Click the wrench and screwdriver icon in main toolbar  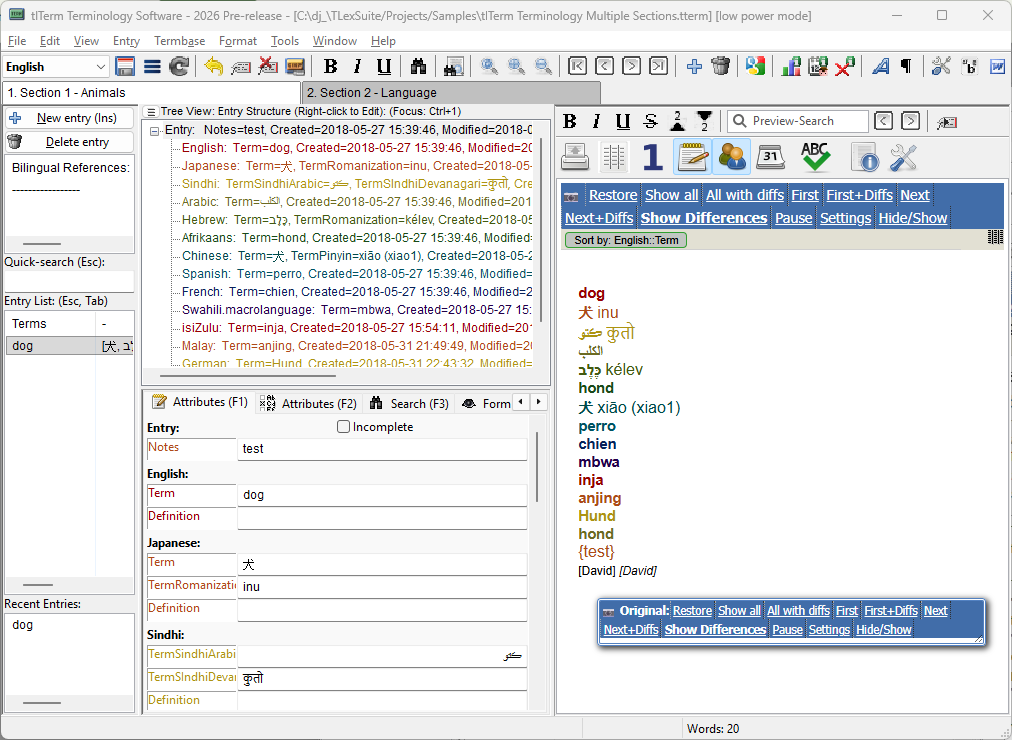click(x=941, y=66)
